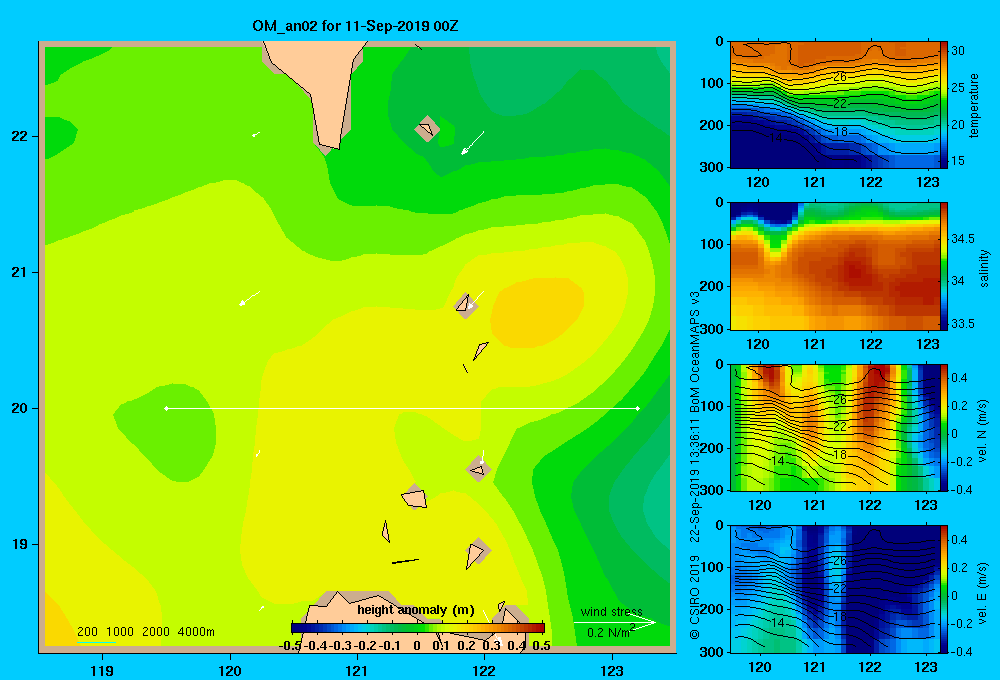Click the plot title OM_an02 for 11-Sep-2019 00Z
The height and width of the screenshot is (680, 1000).
pos(355,26)
